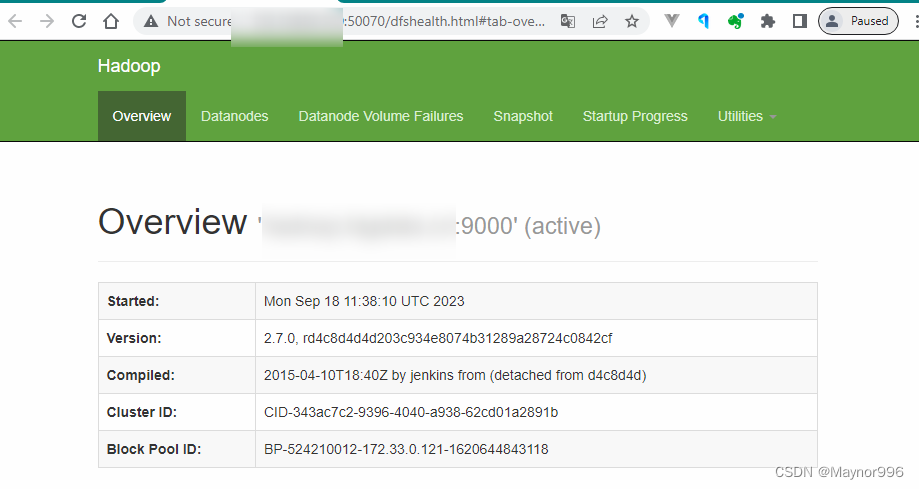Viewport: 919px width, 489px height.
Task: Go forward to the next page
Action: click(x=47, y=22)
